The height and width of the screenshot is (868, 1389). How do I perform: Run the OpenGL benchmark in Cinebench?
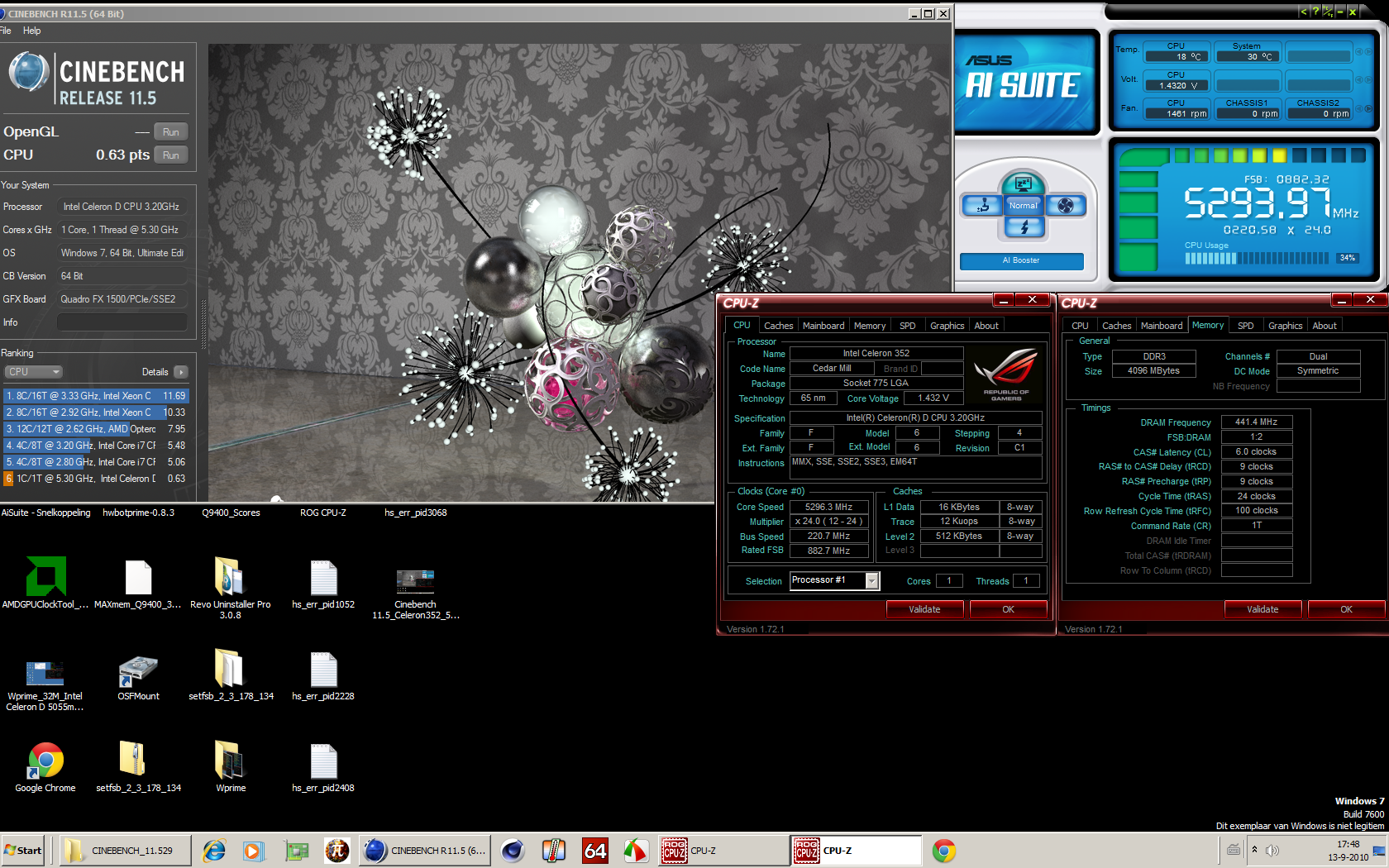(x=171, y=131)
